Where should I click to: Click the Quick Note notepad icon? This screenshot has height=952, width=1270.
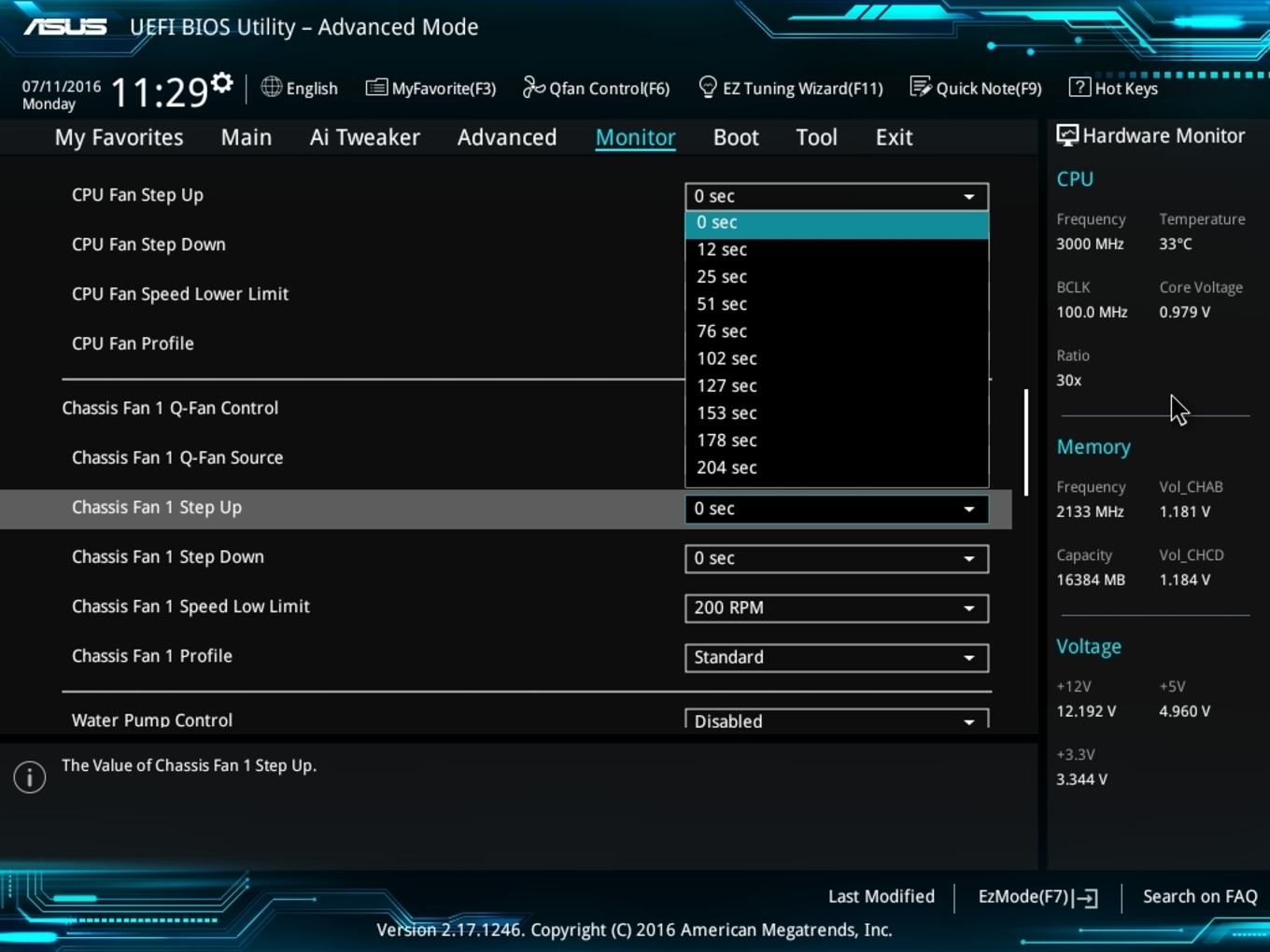point(921,87)
